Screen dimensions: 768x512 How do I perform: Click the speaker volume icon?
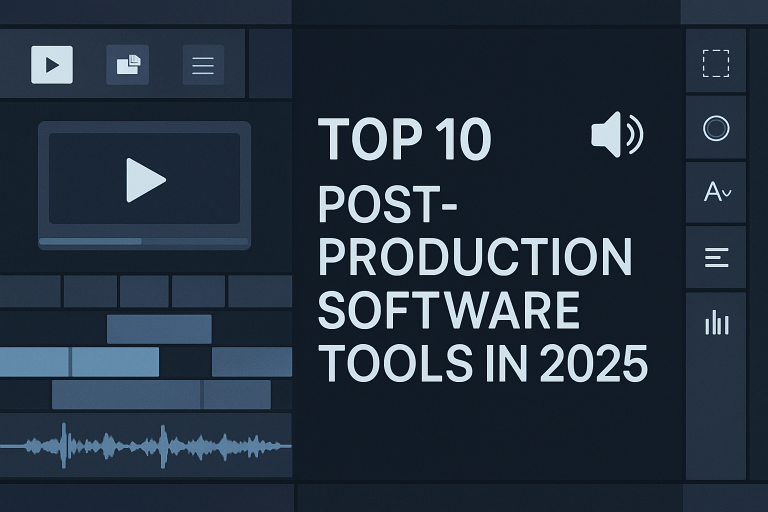point(617,134)
